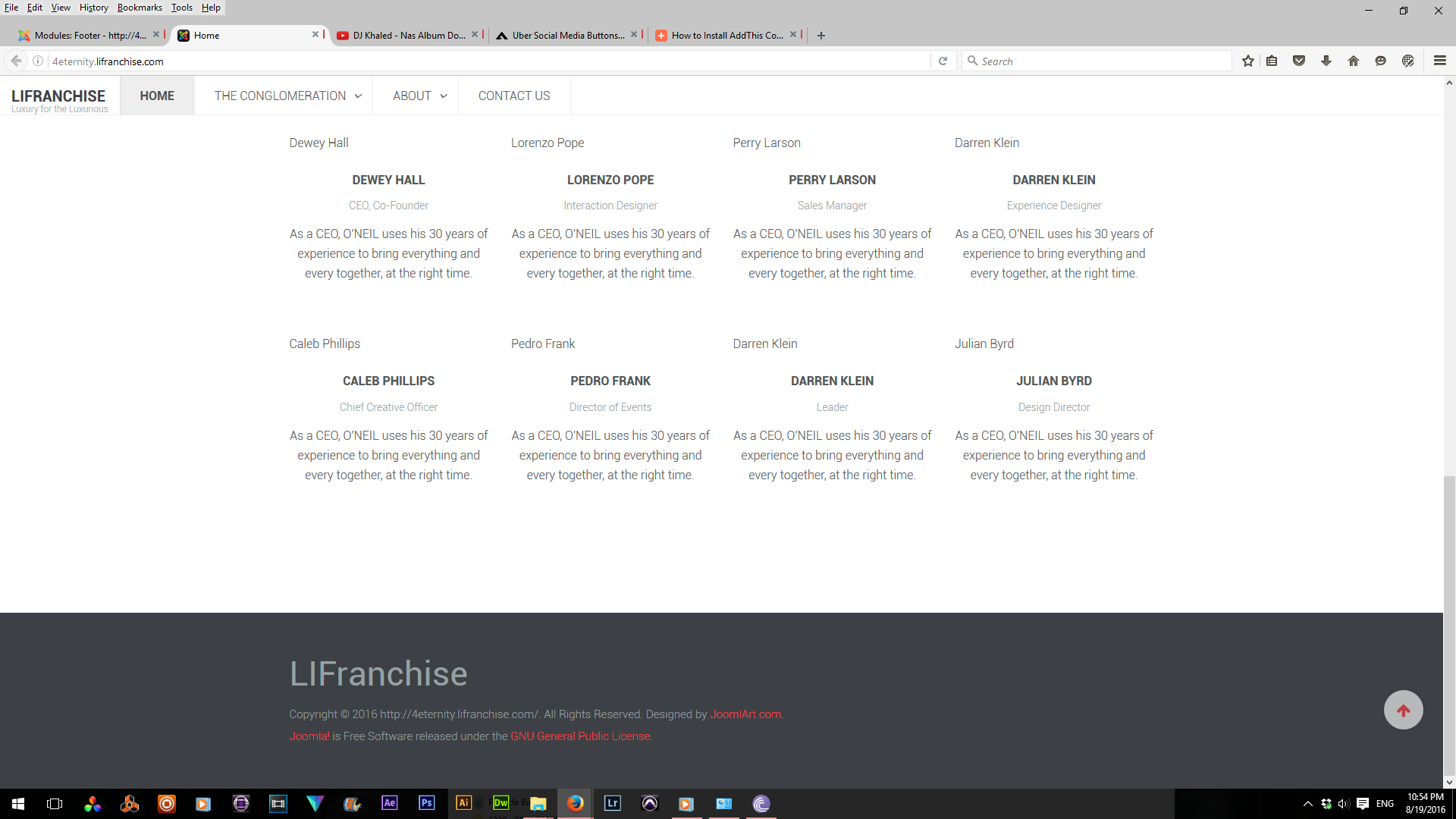Open GNU General Public License link
Screen dimensions: 1456x819
(580, 736)
